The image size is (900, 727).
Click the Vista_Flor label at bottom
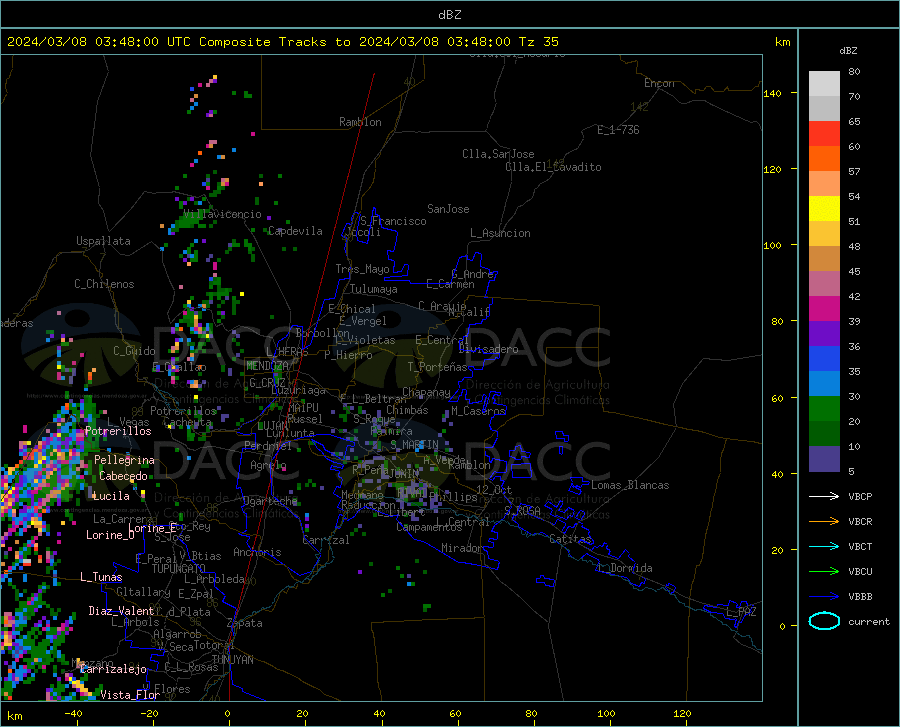coord(130,695)
